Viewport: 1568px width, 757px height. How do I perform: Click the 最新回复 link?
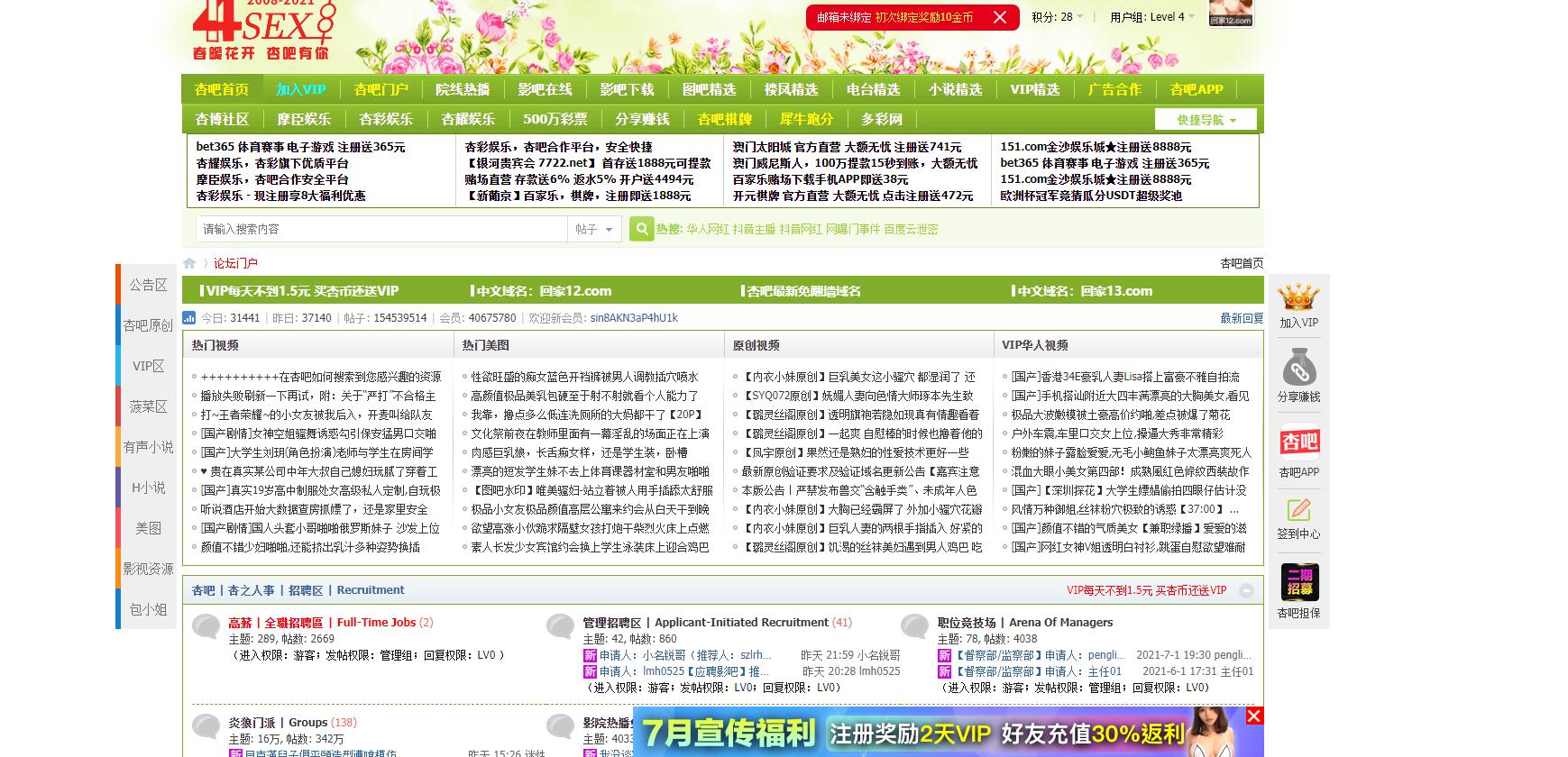pyautogui.click(x=1242, y=318)
